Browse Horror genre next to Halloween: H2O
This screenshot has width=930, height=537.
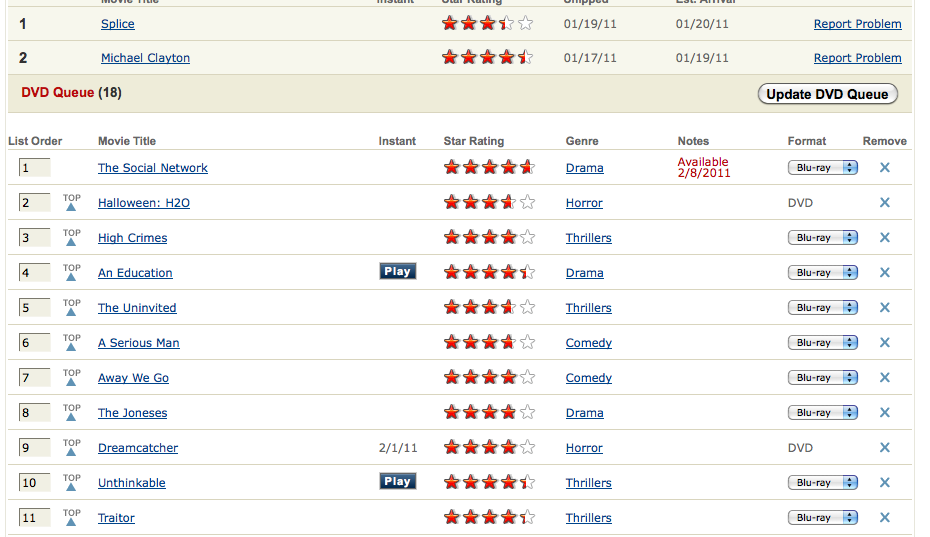click(584, 203)
